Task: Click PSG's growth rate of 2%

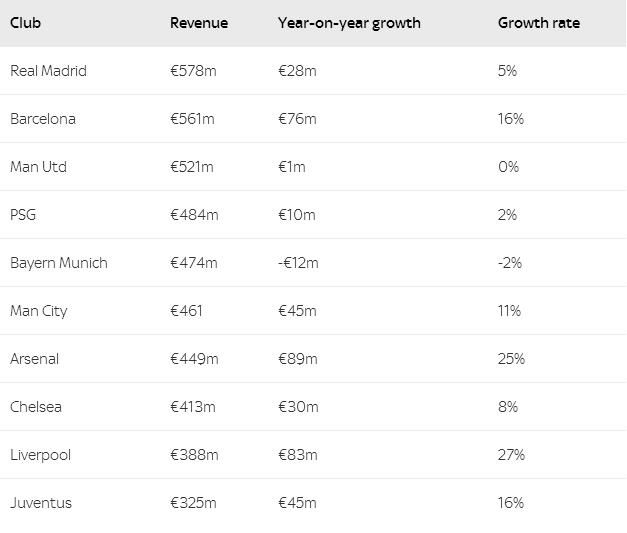Action: point(507,215)
